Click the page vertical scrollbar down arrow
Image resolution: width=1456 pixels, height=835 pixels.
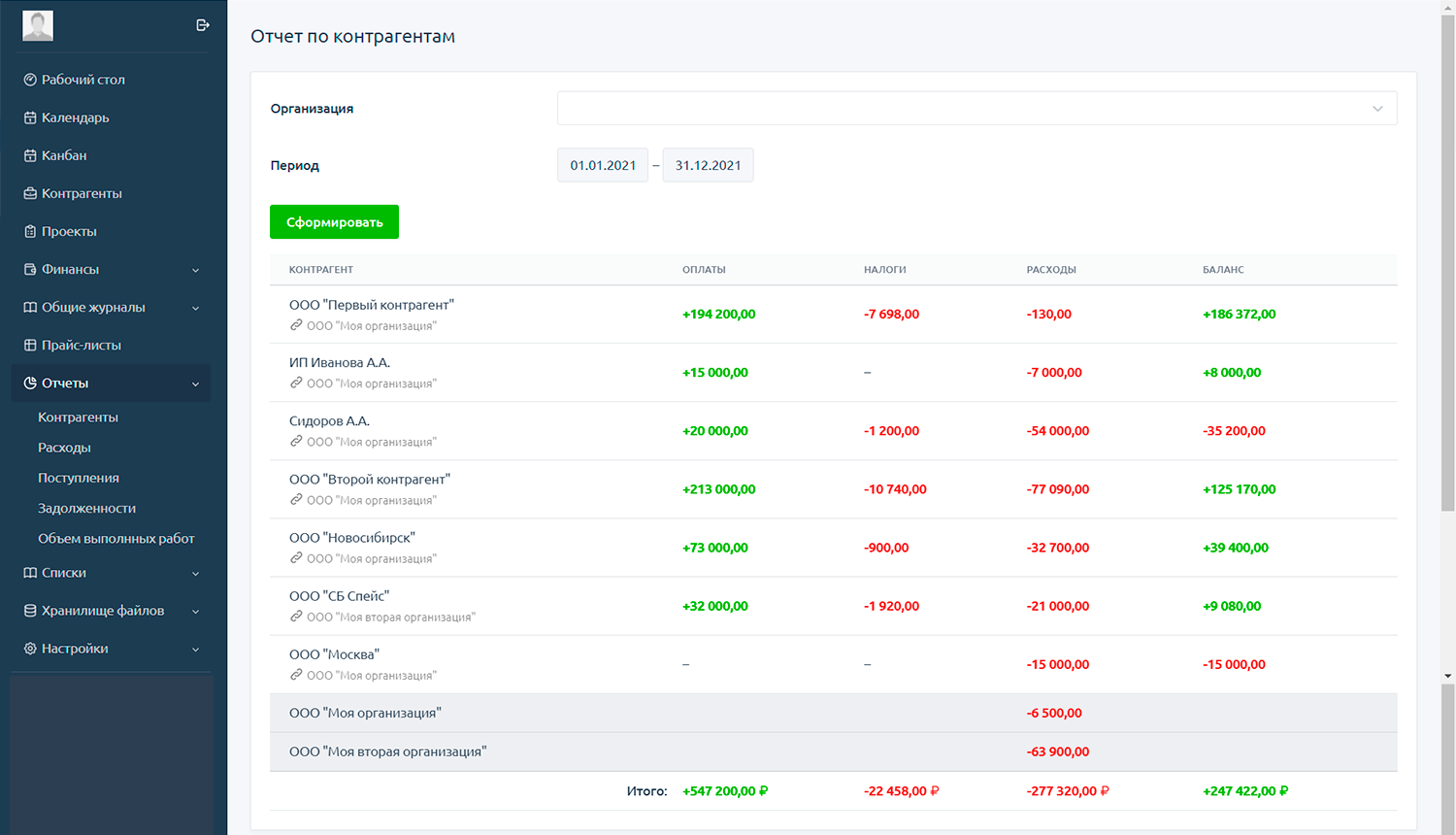tap(1447, 676)
